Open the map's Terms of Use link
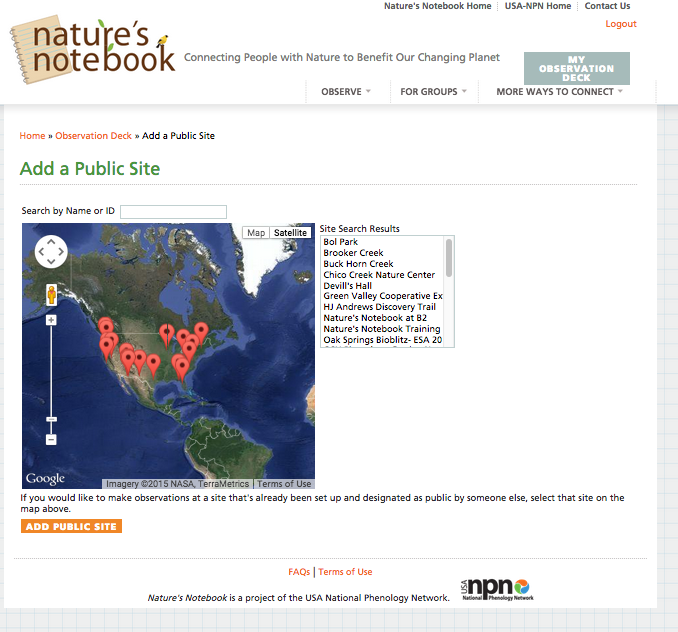The width and height of the screenshot is (678, 632). [x=284, y=484]
